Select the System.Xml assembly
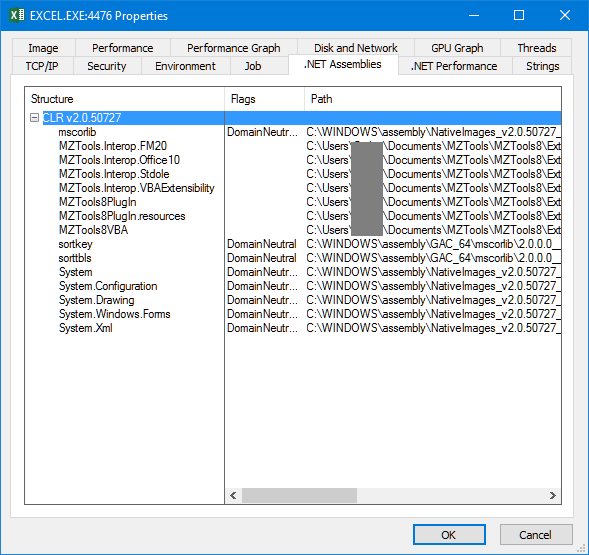This screenshot has height=555, width=589. (86, 328)
